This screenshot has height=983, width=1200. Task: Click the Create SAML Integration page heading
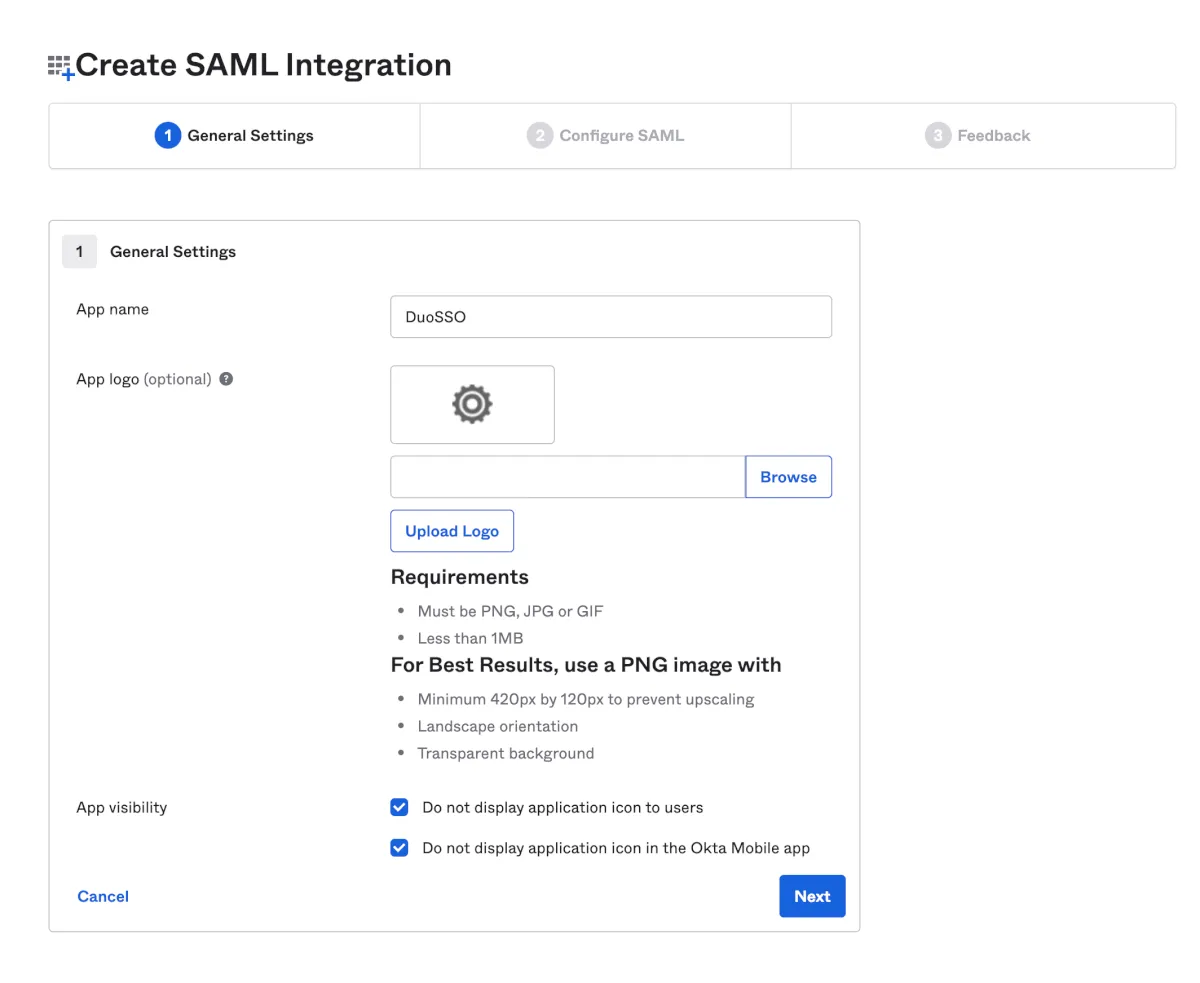pos(264,65)
